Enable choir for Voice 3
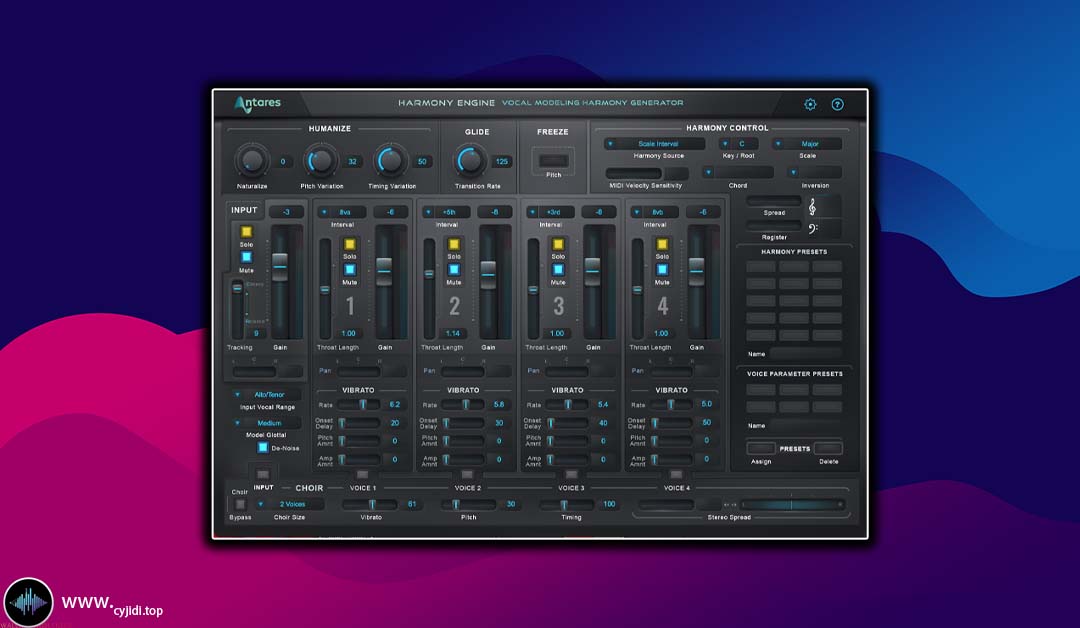1080x628 pixels. (x=571, y=474)
